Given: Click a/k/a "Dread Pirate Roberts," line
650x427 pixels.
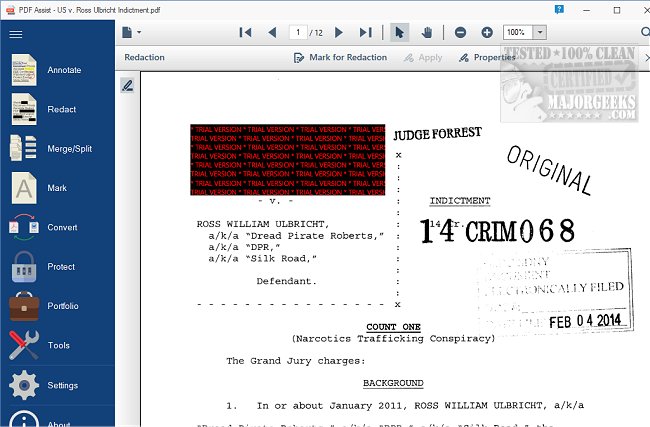Looking at the screenshot, I should (296, 236).
